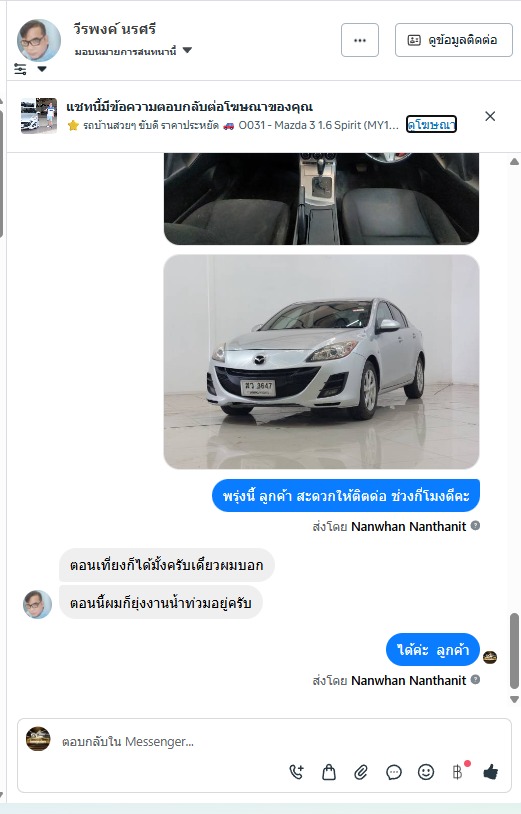Click the filter sliders icon under avatar
521x814 pixels.
[x=20, y=69]
